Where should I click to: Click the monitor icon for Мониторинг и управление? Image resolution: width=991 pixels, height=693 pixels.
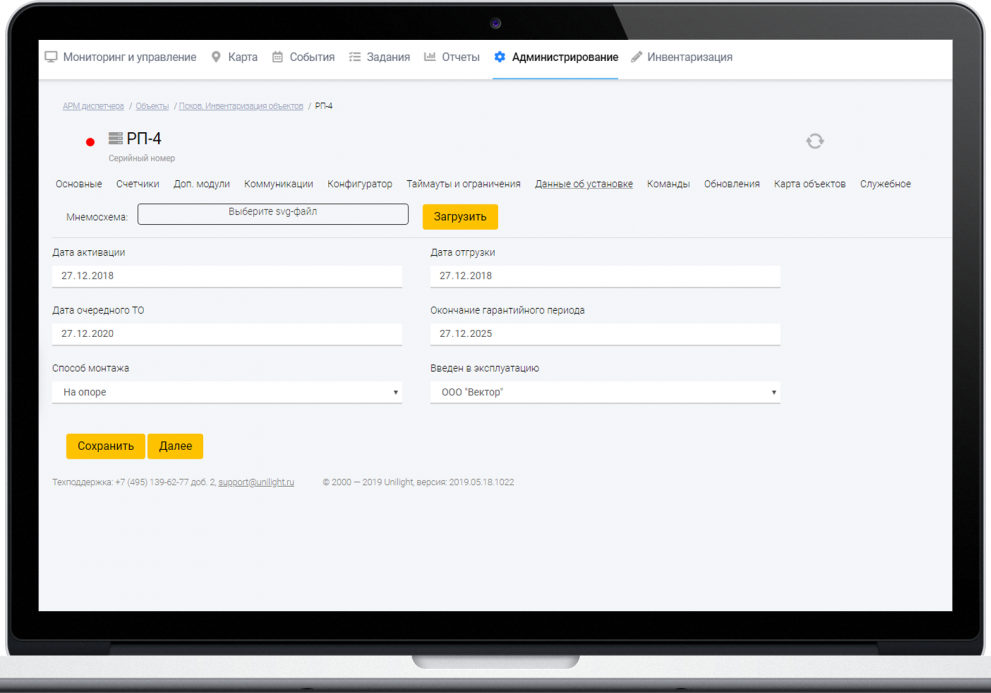tap(51, 57)
